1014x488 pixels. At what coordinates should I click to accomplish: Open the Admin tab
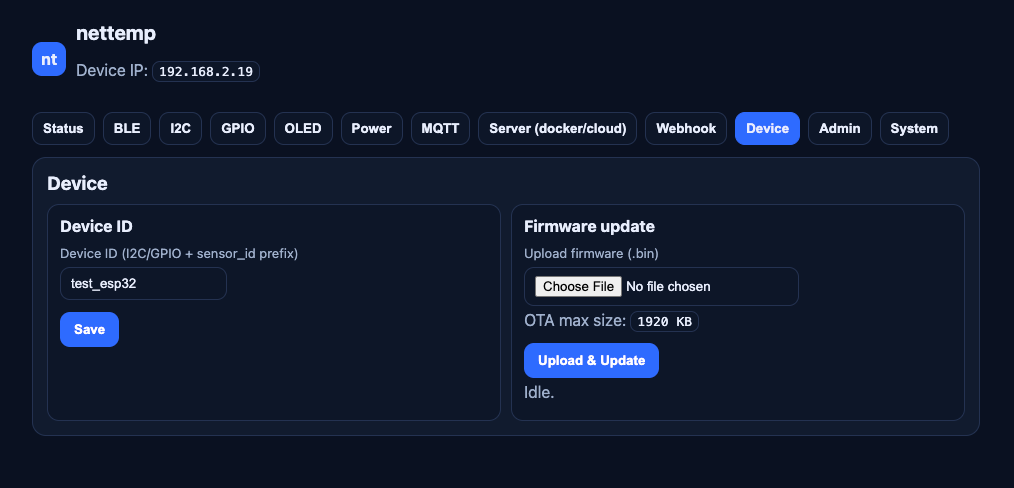840,129
